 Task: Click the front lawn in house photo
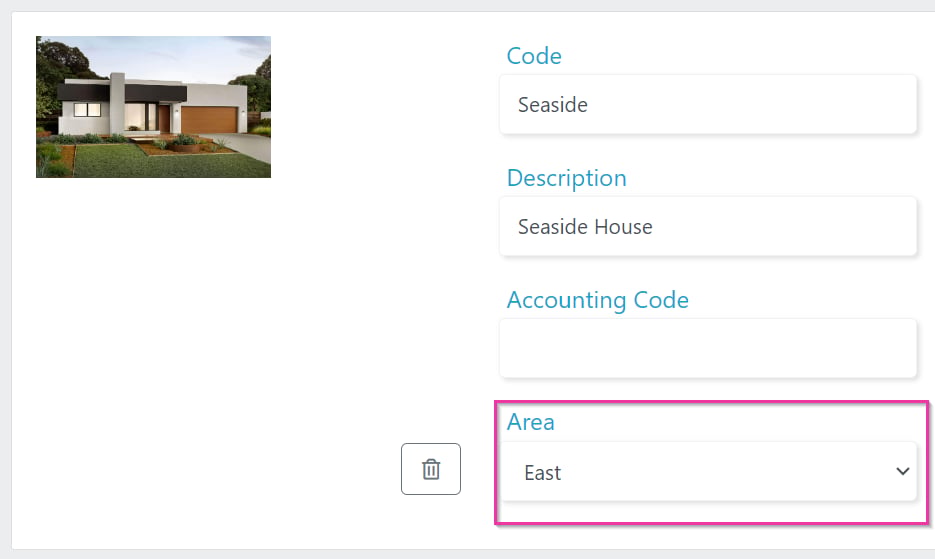[x=149, y=164]
